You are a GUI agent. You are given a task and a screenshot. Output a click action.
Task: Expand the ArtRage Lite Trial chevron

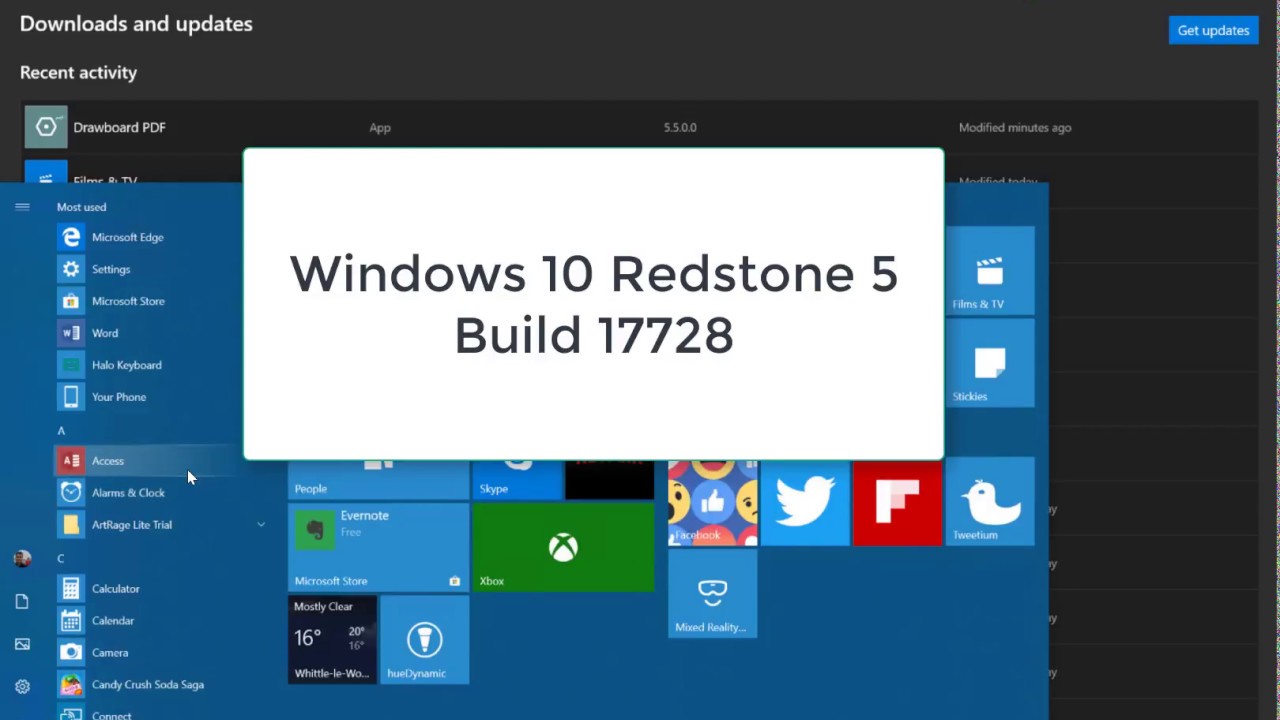pos(261,524)
